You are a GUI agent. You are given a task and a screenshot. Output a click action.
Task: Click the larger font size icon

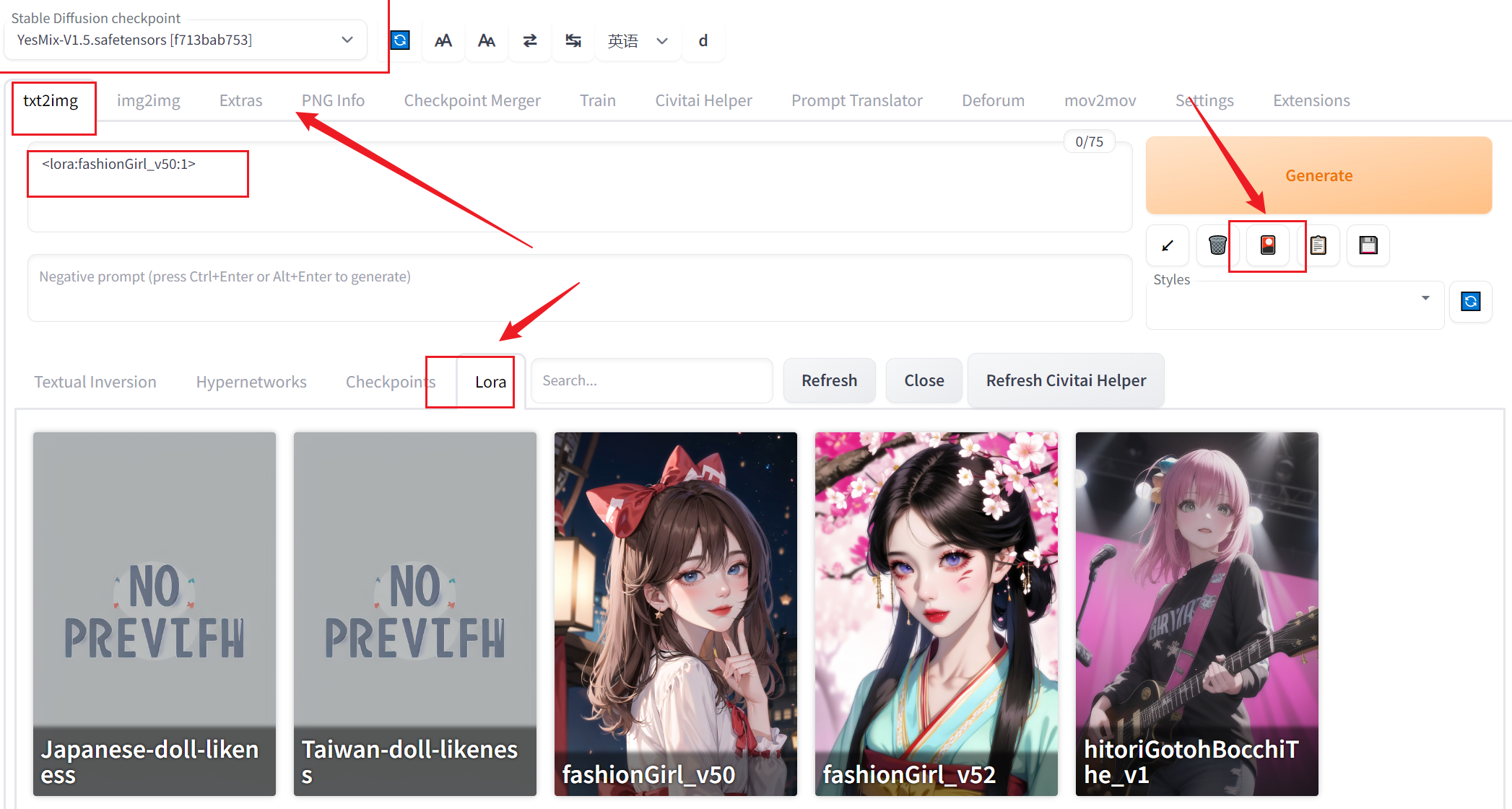tap(442, 39)
